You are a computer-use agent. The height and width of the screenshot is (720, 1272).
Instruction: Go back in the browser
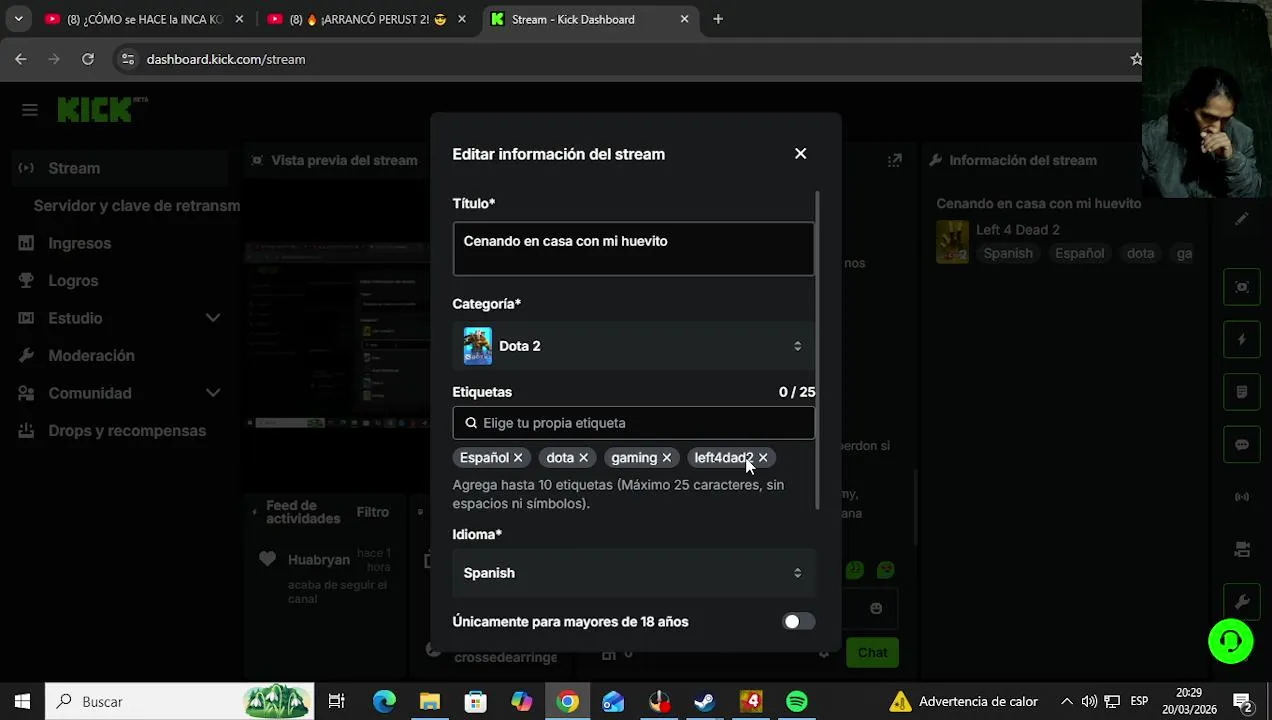click(21, 59)
